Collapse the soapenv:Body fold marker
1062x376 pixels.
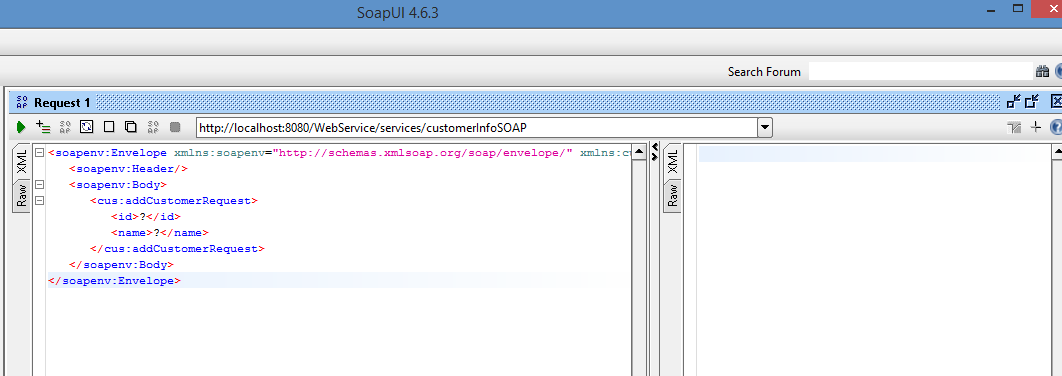[x=39, y=184]
